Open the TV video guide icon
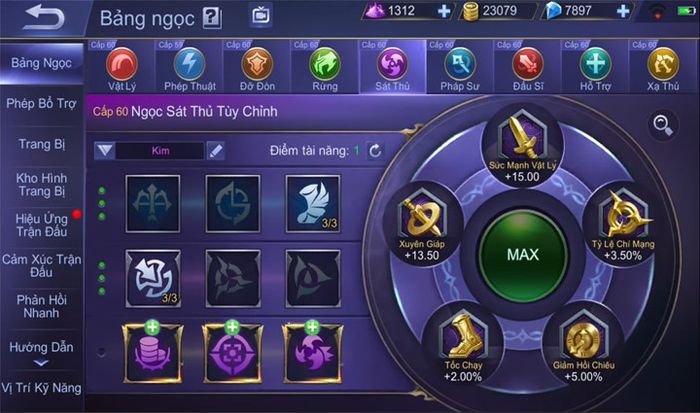The height and width of the screenshot is (413, 700). [x=261, y=16]
